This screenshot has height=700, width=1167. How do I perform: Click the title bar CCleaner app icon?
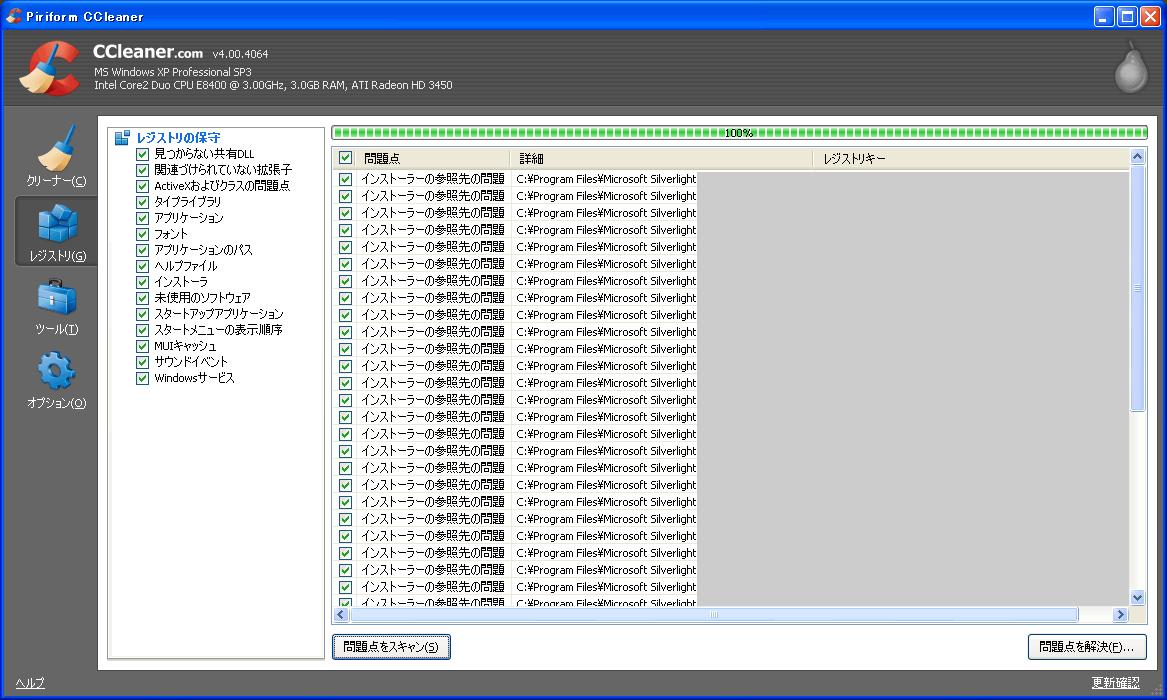[x=13, y=16]
